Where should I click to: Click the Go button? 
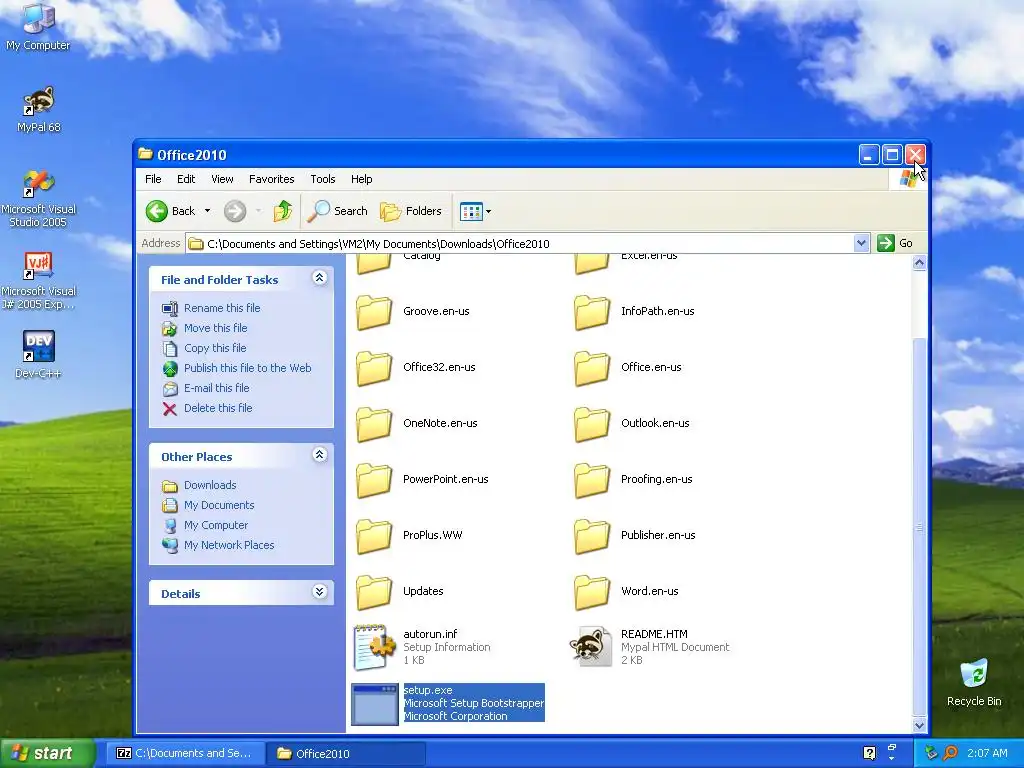pyautogui.click(x=895, y=244)
